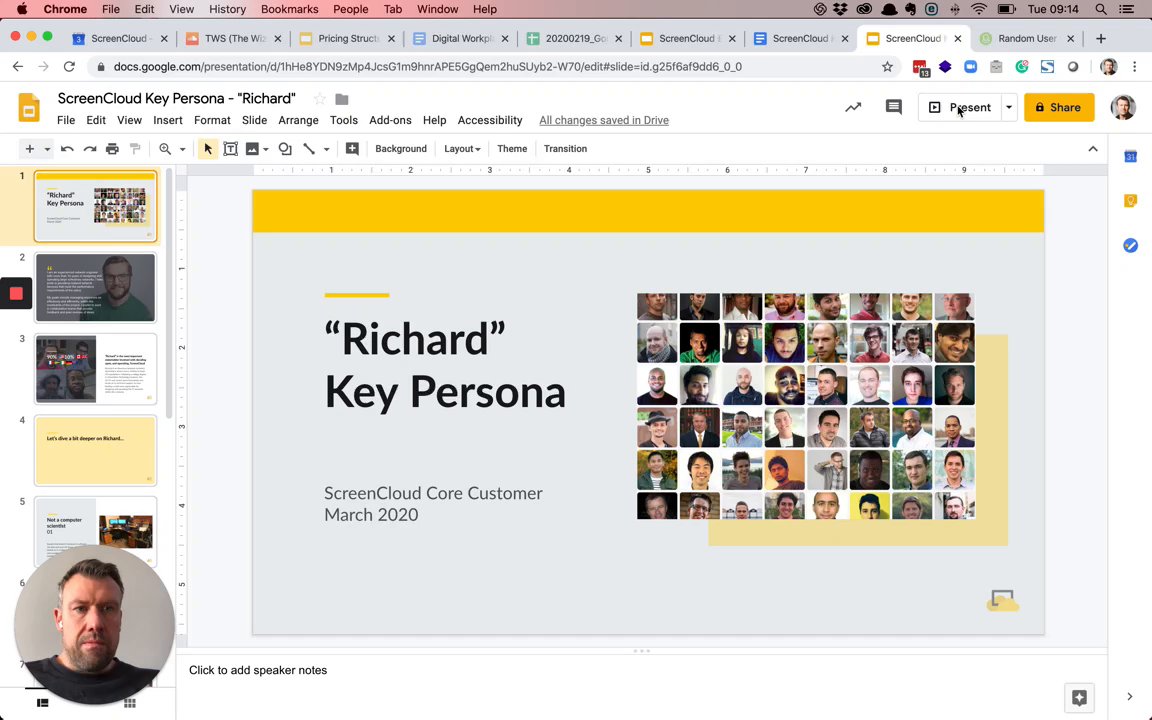Open Google Keep in side panel
Image resolution: width=1152 pixels, height=720 pixels.
[1130, 201]
